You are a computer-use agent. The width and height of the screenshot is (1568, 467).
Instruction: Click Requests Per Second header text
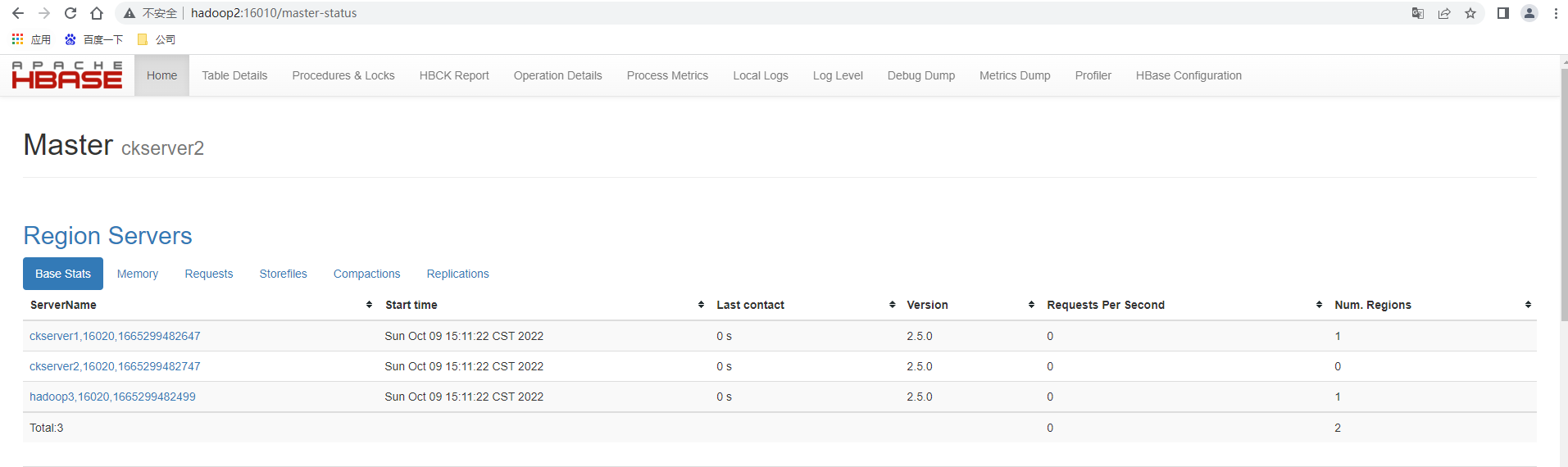(x=1106, y=305)
